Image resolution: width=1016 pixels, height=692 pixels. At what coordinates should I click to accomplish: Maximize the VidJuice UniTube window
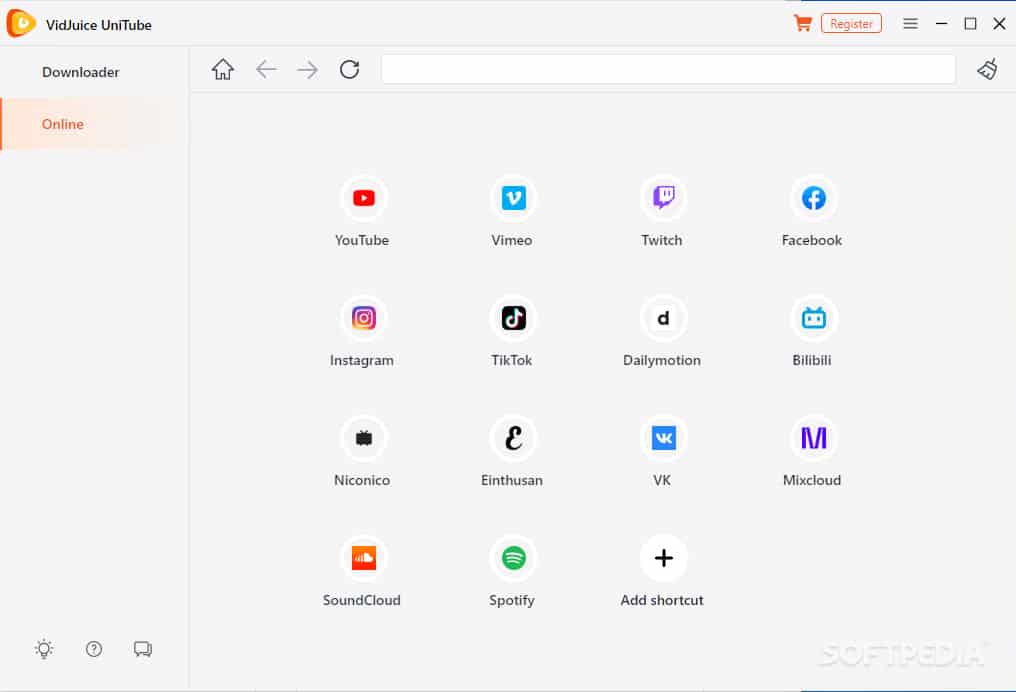point(970,24)
